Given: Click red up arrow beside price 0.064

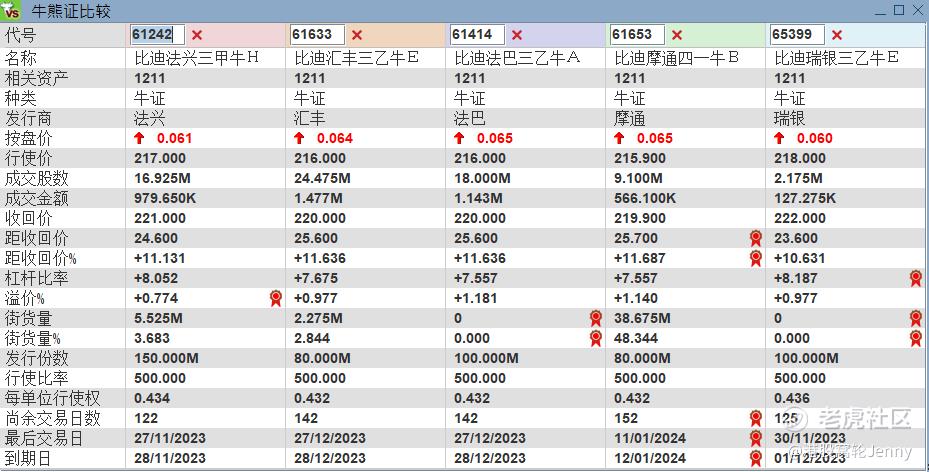Looking at the screenshot, I should coord(299,138).
